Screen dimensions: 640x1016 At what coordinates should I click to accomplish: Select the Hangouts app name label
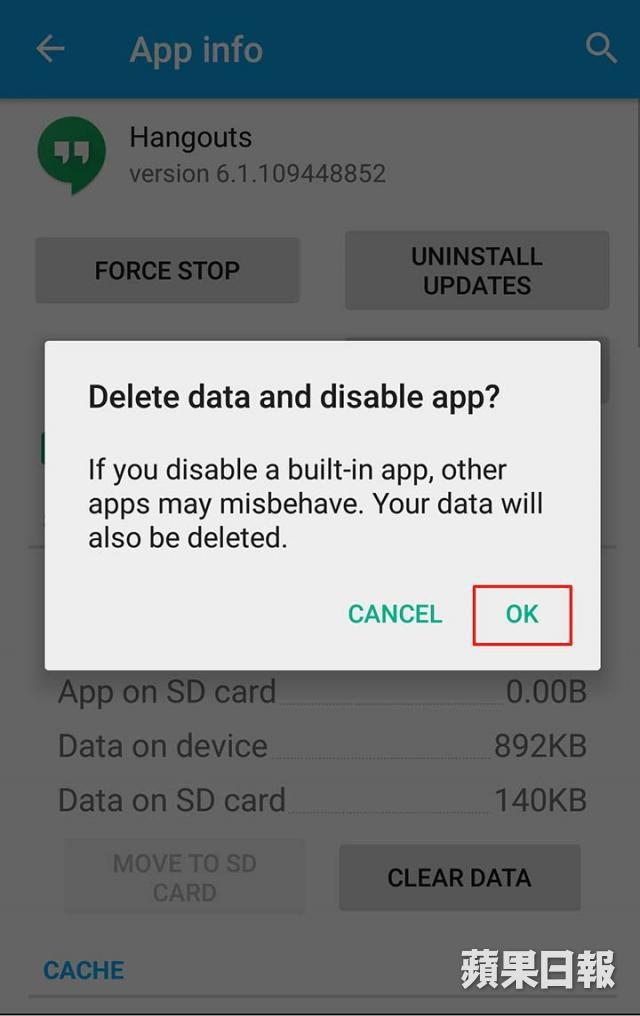190,137
